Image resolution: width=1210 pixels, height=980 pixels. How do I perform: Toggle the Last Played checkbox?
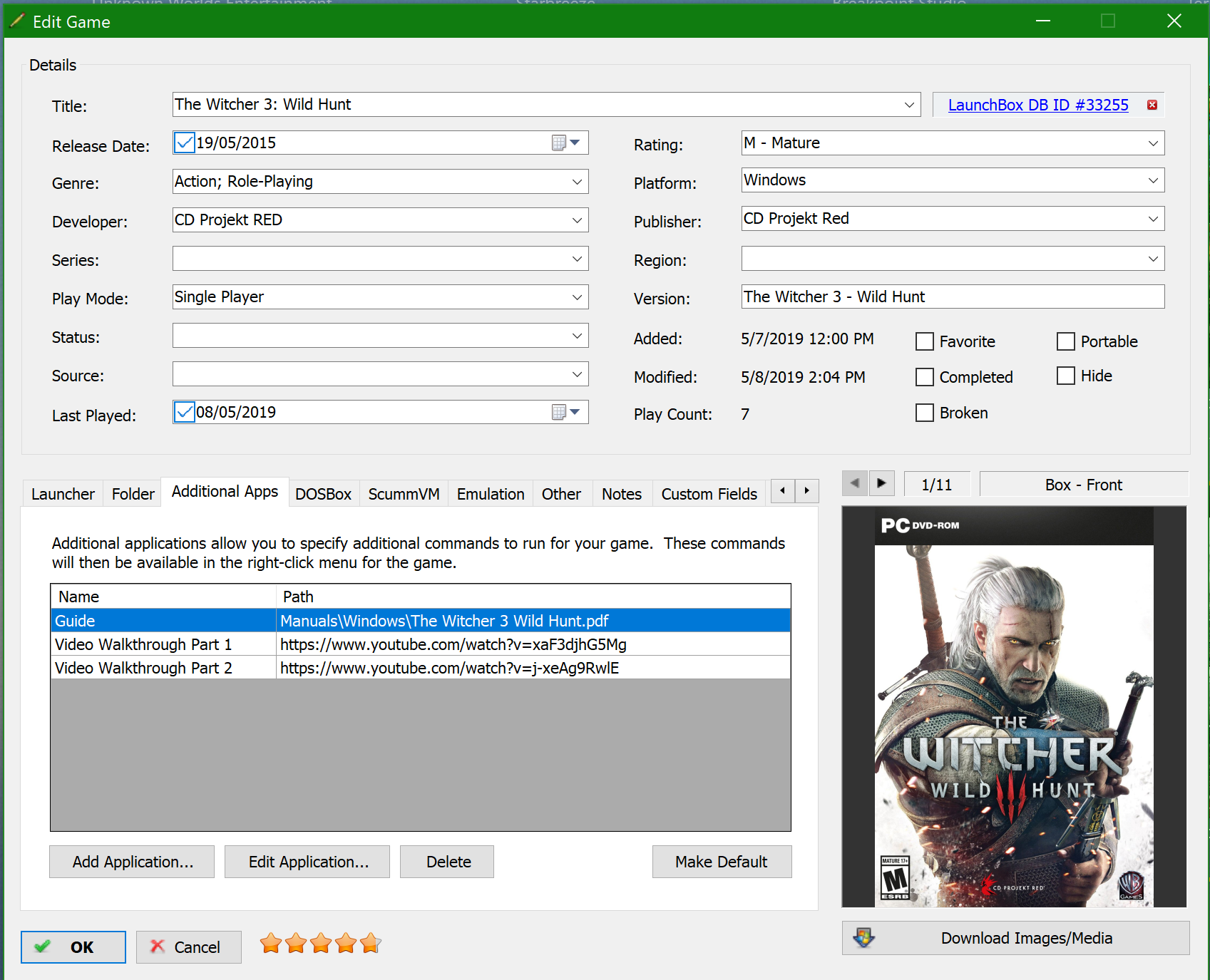click(185, 412)
